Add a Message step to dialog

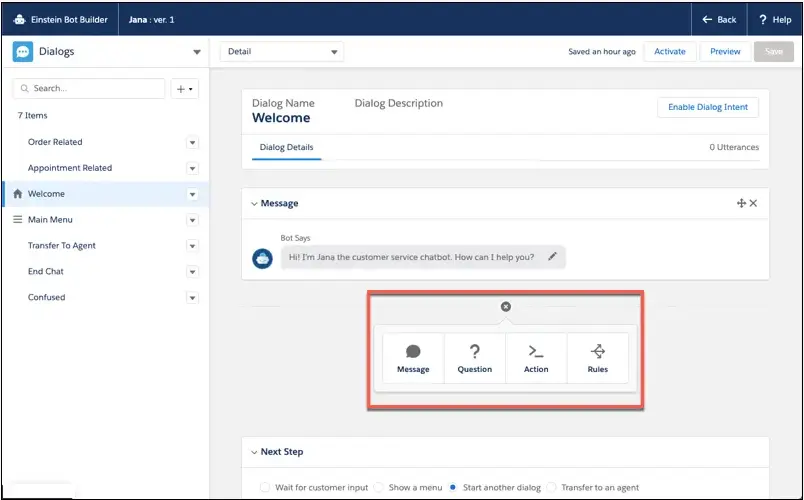point(413,358)
